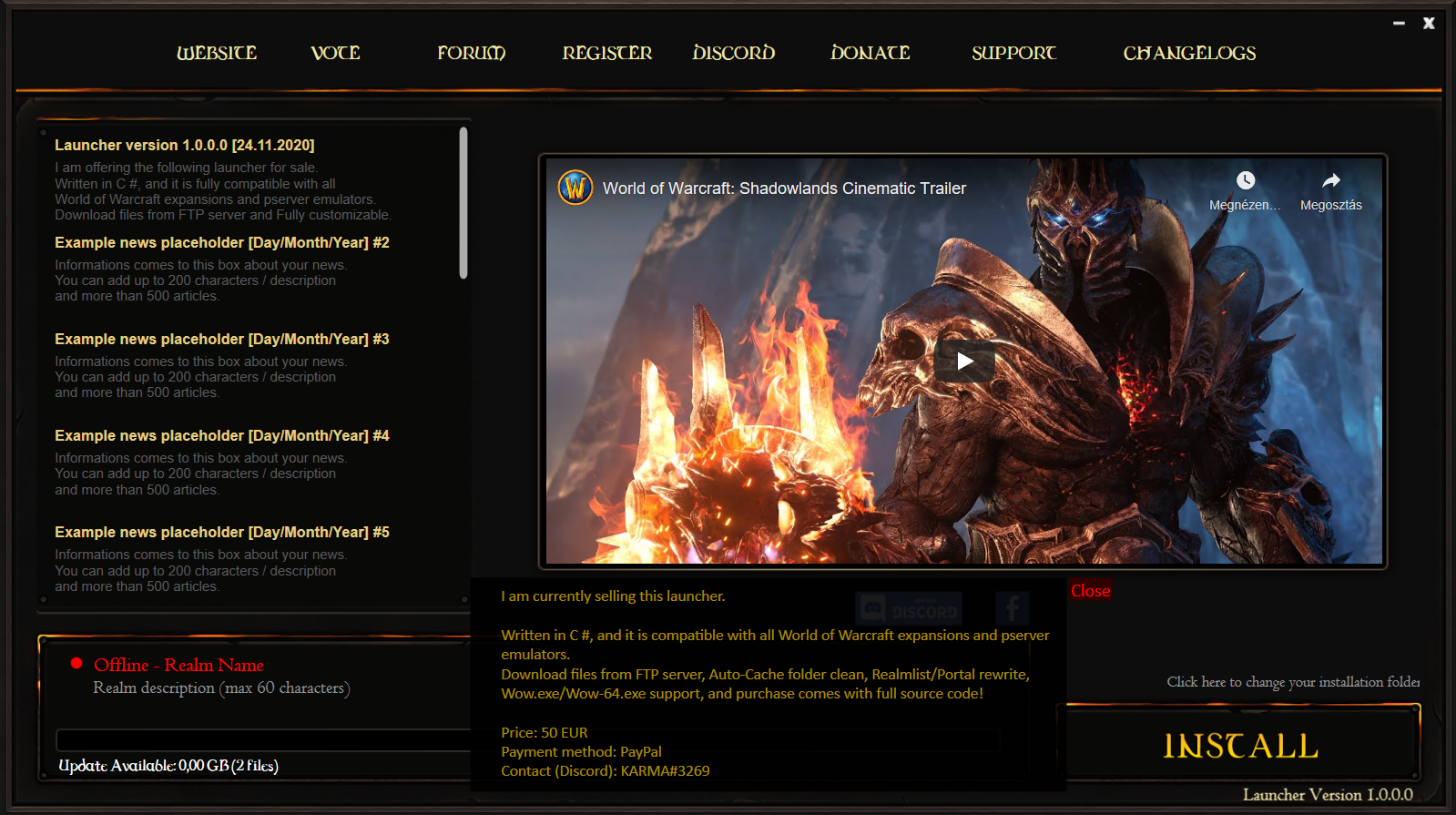Image resolution: width=1456 pixels, height=815 pixels.
Task: Click the news list scrollbar
Action: 463,203
